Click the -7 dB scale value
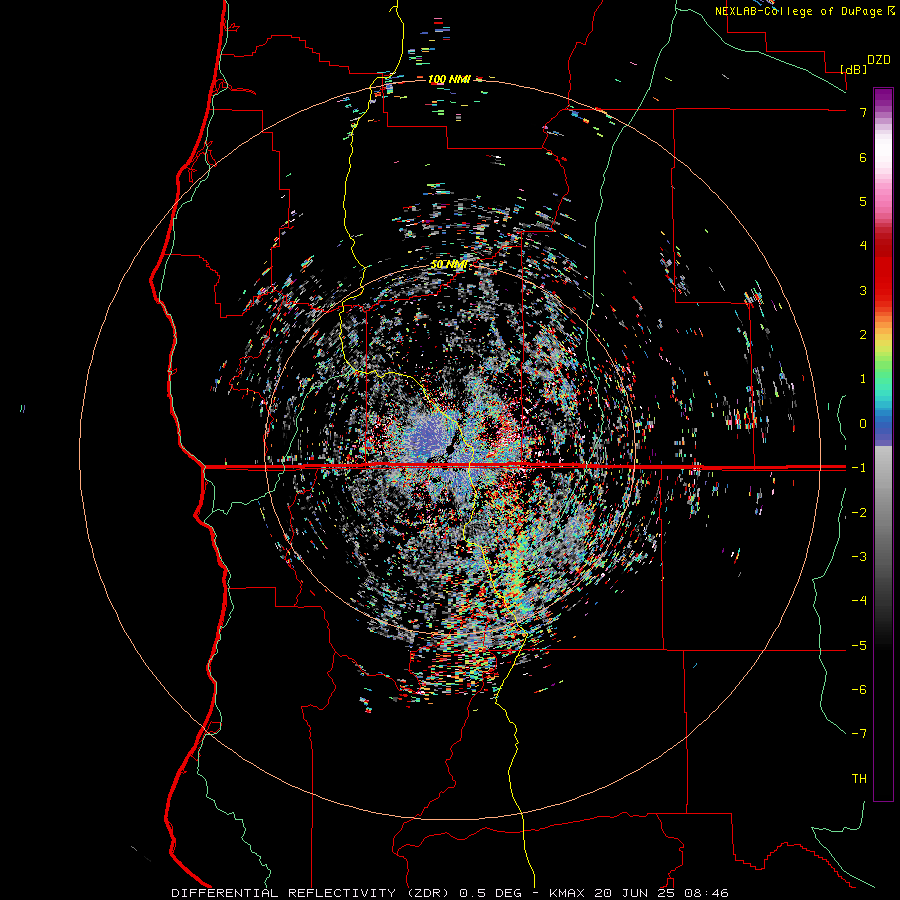900x900 pixels. click(x=859, y=734)
